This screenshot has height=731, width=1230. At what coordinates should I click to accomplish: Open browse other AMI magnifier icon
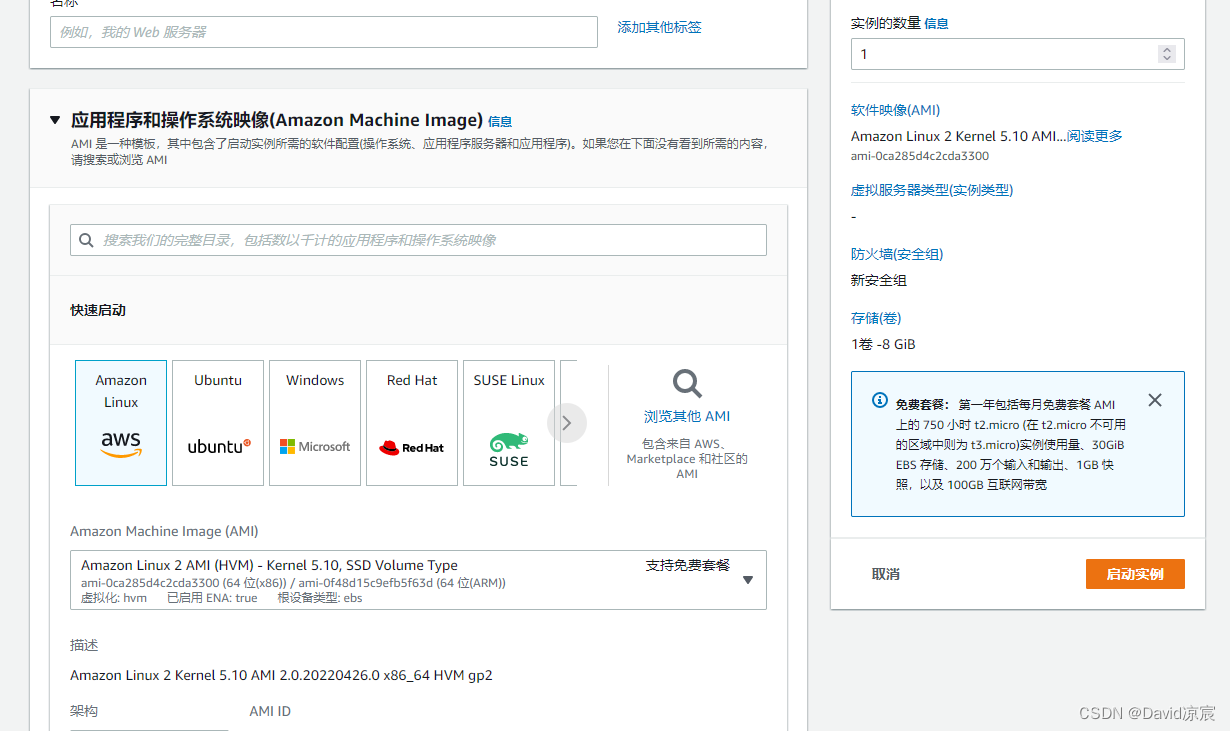[687, 383]
